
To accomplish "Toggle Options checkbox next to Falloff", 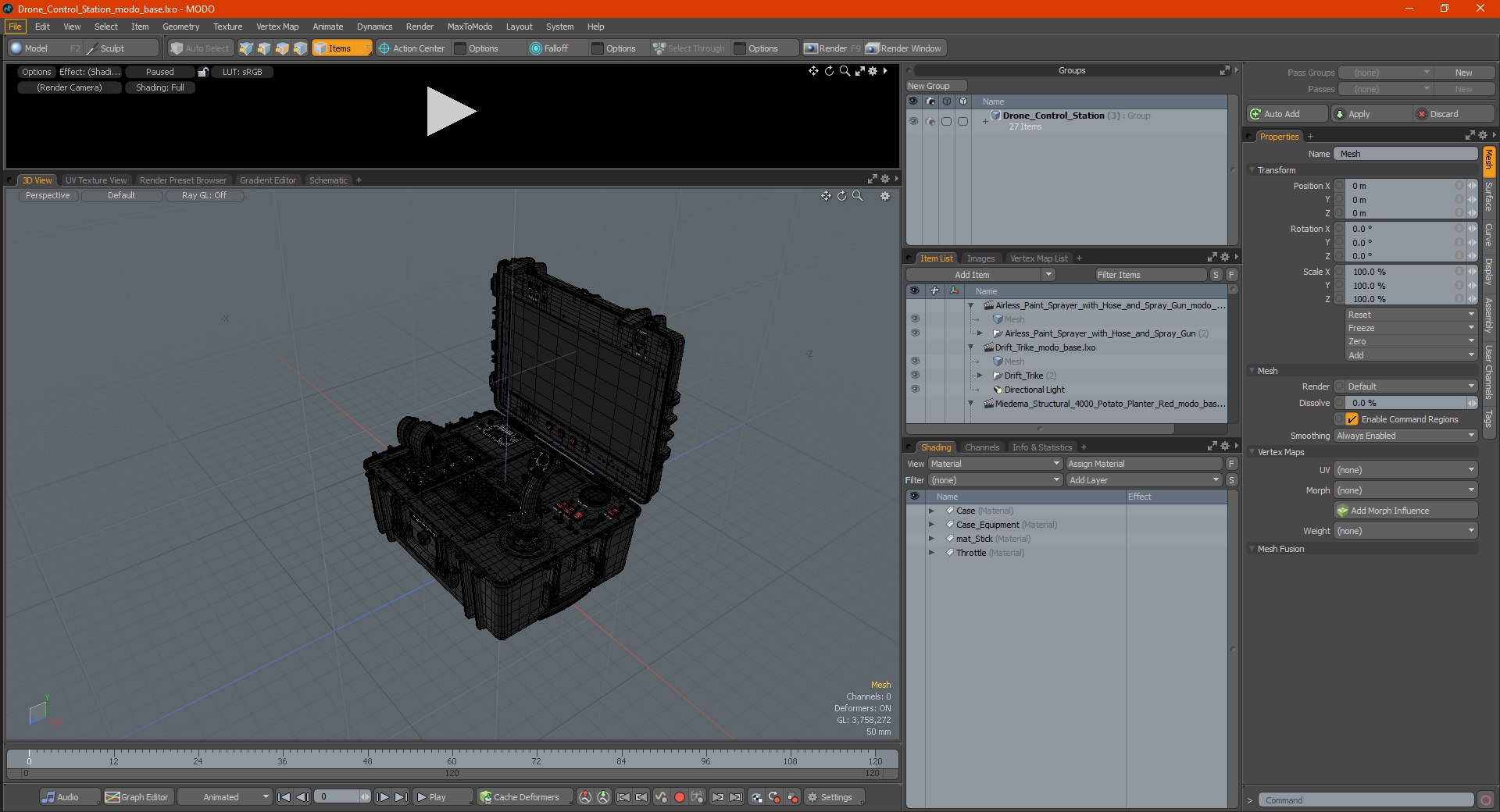I will click(598, 48).
